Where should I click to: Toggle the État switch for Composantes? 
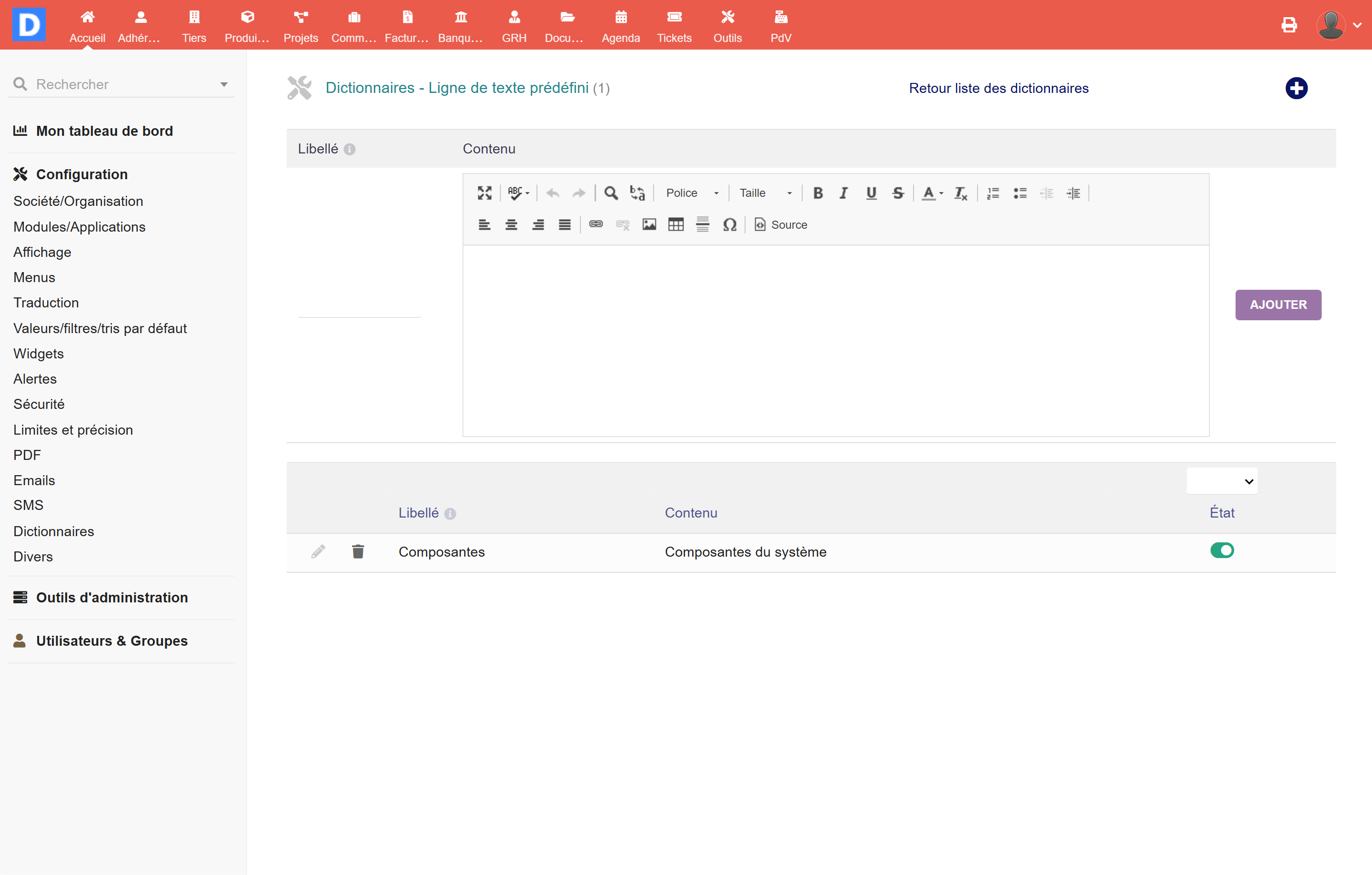1221,550
